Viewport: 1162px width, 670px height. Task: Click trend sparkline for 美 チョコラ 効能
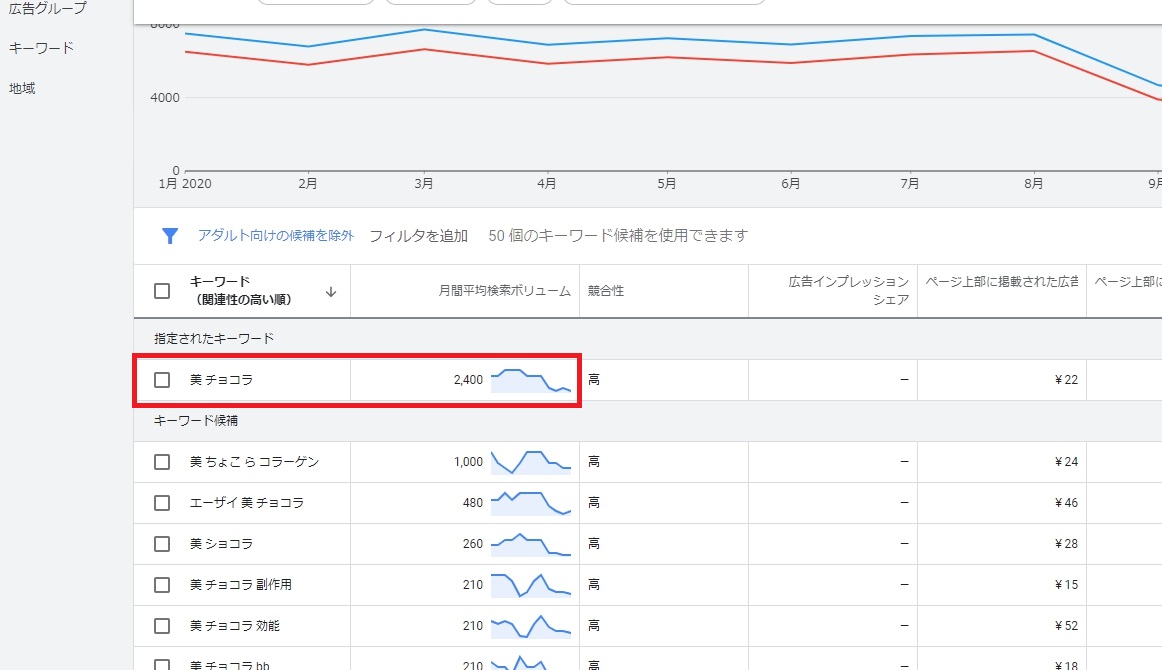pyautogui.click(x=530, y=626)
